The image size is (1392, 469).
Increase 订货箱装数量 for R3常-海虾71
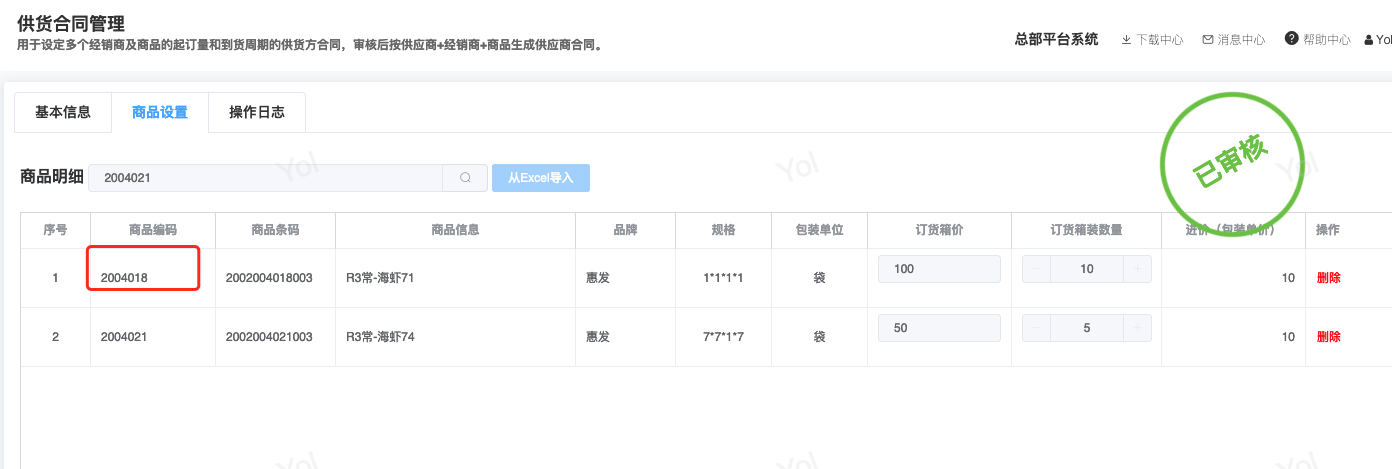click(x=1137, y=269)
